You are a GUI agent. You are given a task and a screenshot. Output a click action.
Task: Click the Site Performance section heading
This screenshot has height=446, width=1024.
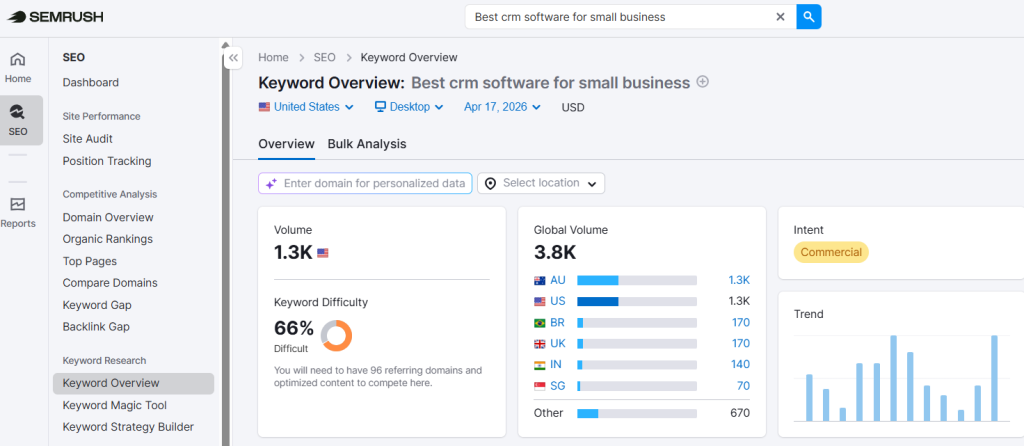101,116
